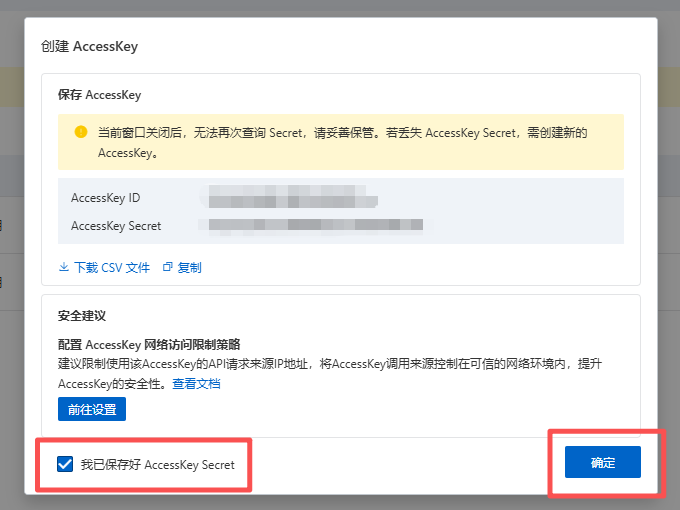This screenshot has width=680, height=510.
Task: Click the 下载 CSV 文件 link text
Action: click(111, 268)
